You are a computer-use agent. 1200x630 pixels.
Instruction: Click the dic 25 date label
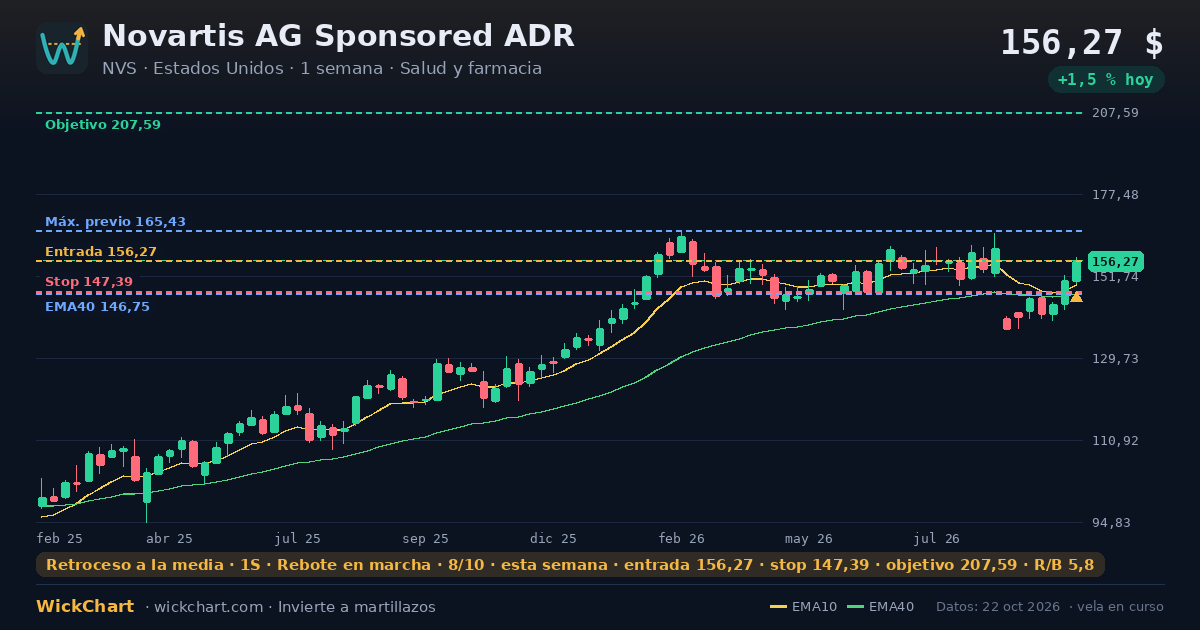554,539
